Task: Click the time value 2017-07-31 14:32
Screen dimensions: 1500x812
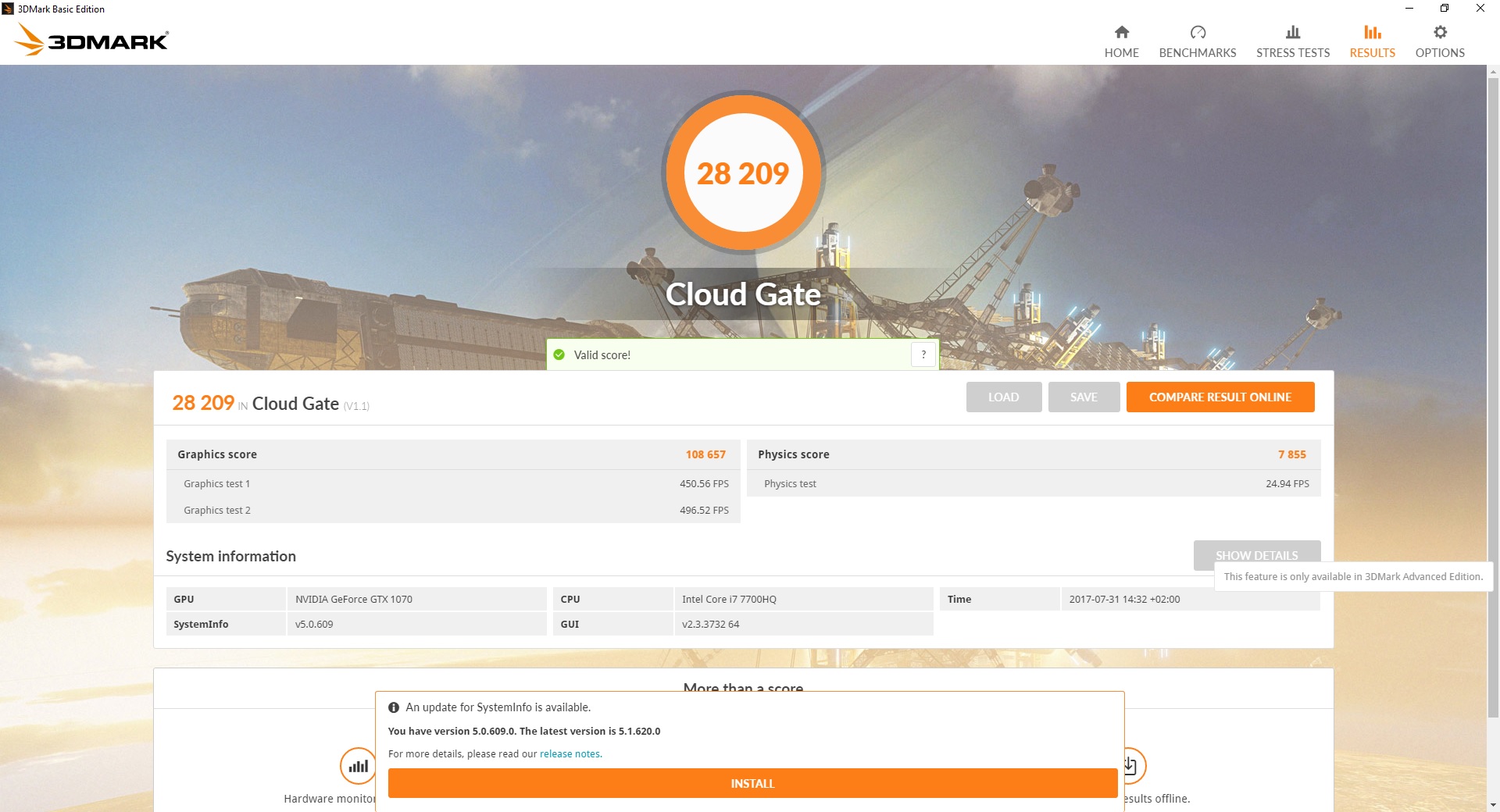Action: pos(1124,599)
